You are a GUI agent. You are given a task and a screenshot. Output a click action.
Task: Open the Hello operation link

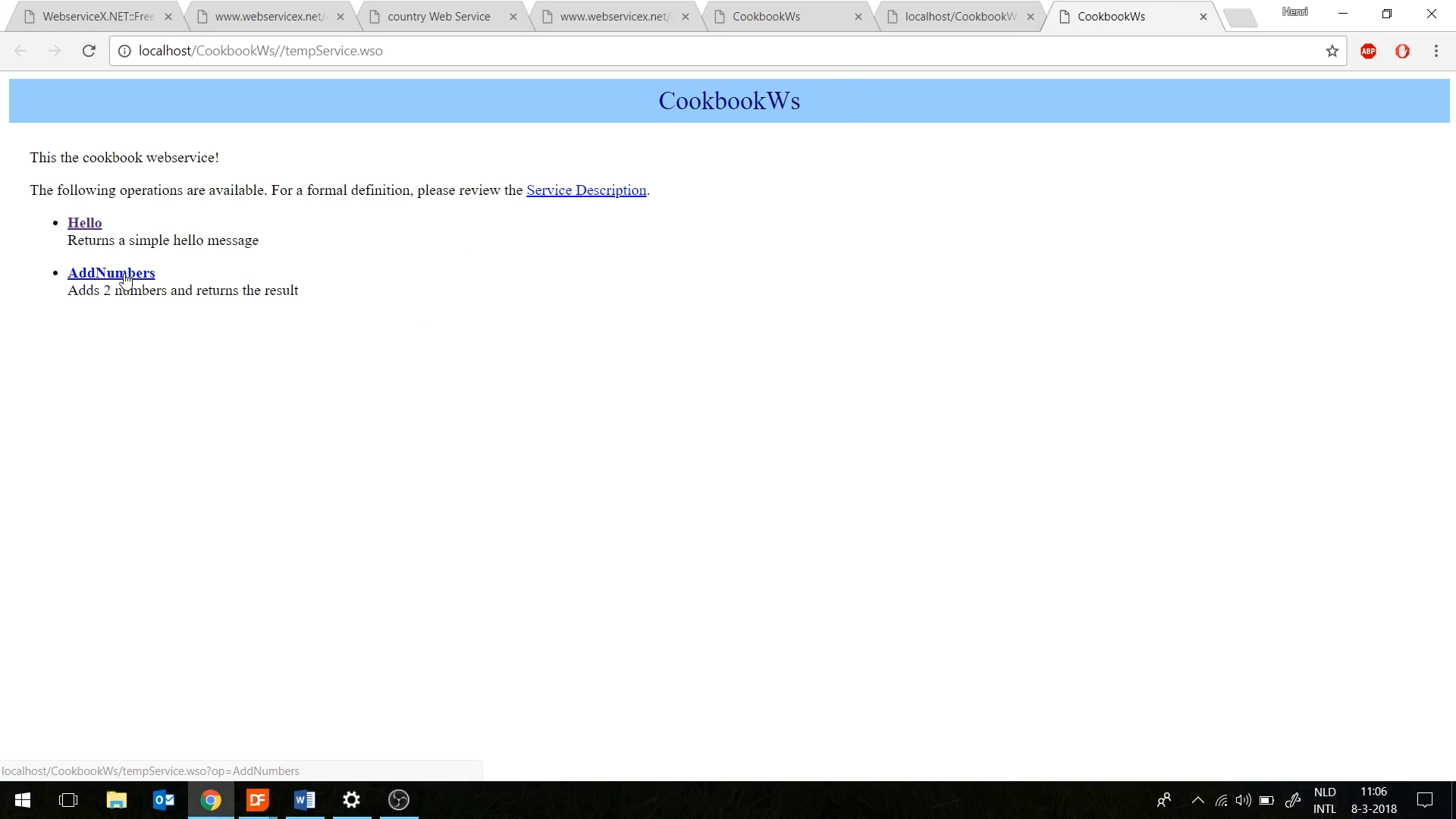click(84, 223)
